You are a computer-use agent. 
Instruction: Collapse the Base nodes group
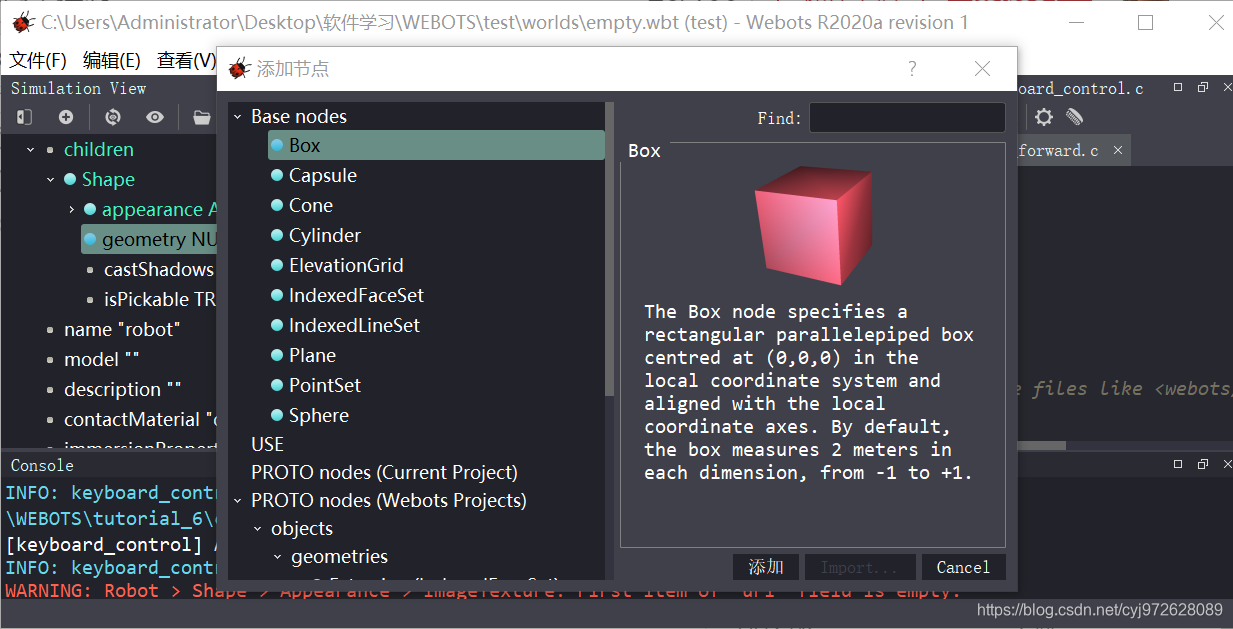tap(238, 117)
